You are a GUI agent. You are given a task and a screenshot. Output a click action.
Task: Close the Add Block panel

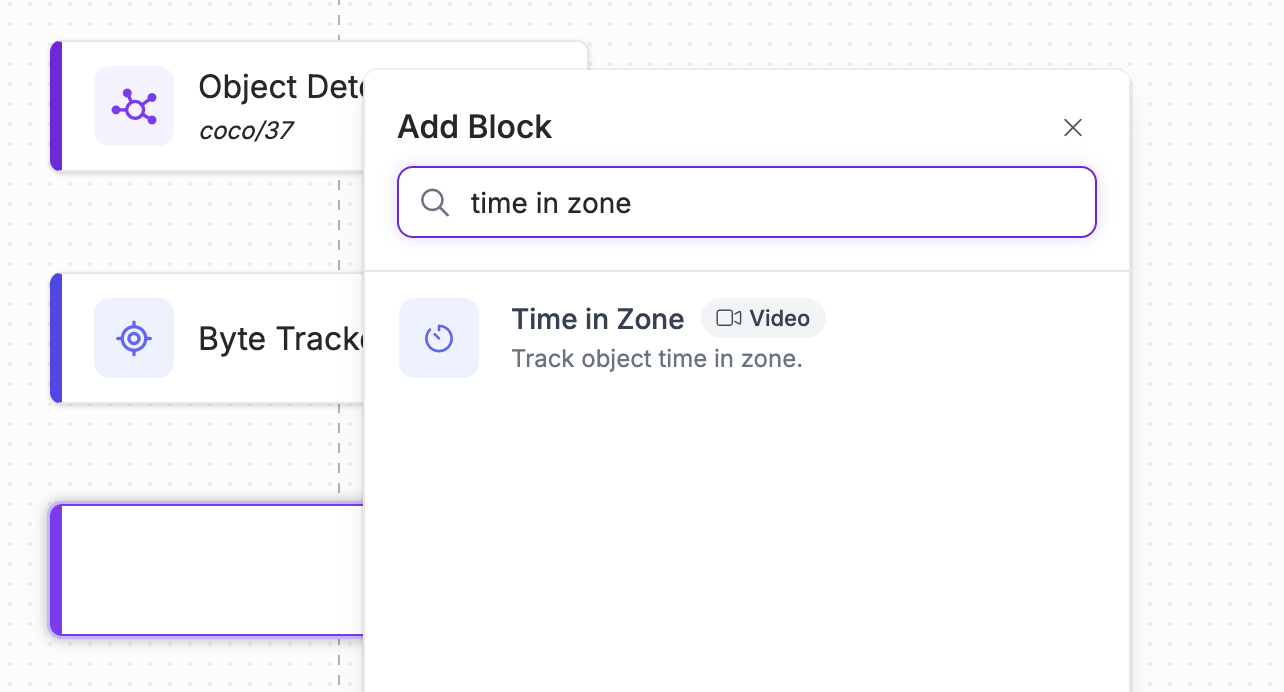(x=1073, y=128)
